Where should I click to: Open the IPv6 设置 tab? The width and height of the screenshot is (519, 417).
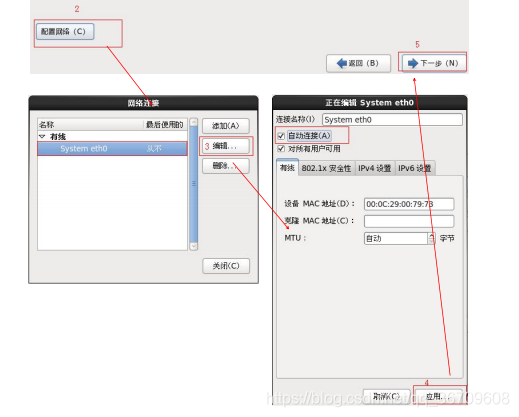pyautogui.click(x=415, y=168)
